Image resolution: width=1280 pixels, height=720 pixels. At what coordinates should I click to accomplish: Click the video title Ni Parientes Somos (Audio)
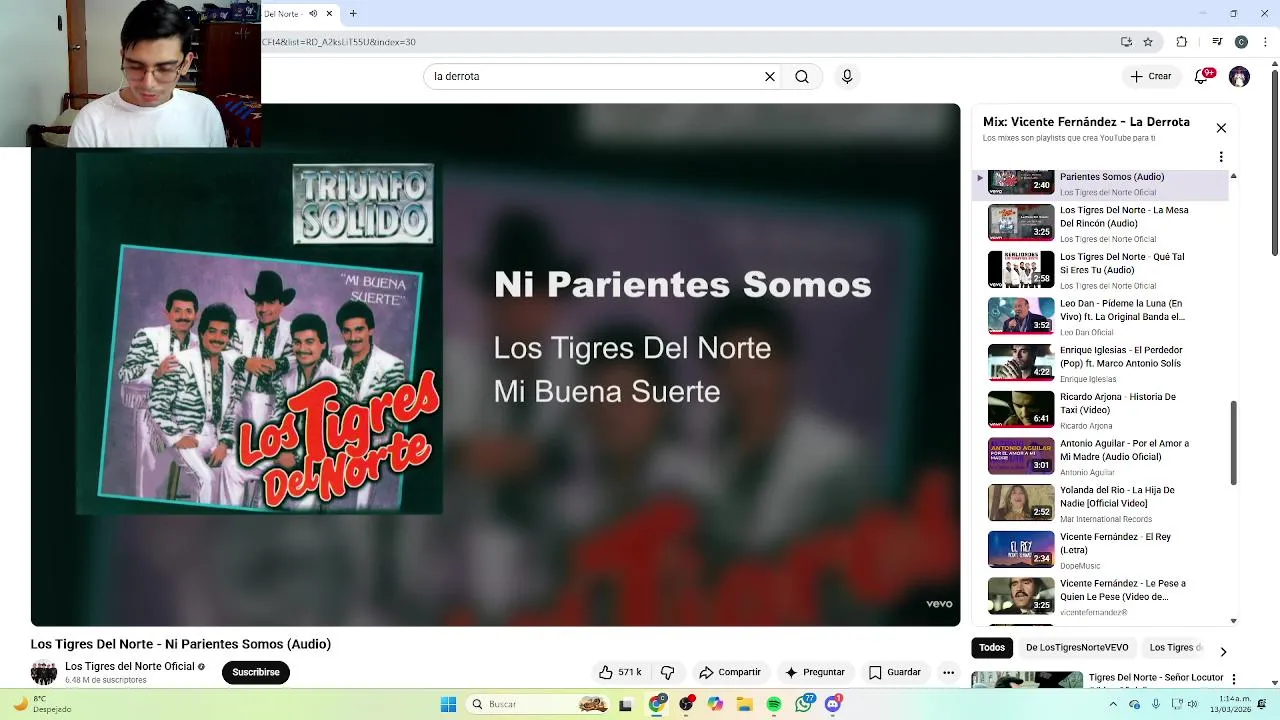(181, 644)
